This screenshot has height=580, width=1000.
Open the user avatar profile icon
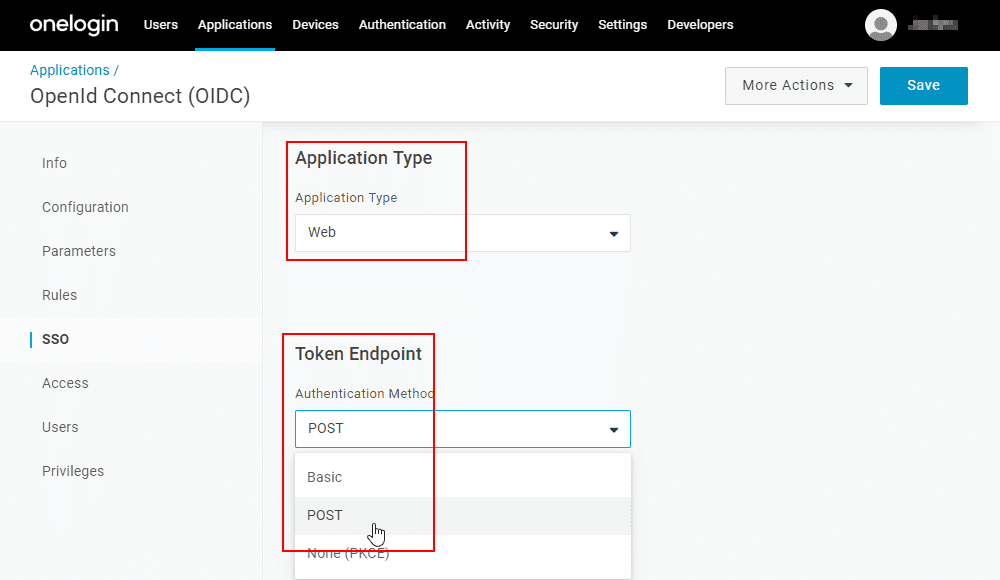[x=881, y=25]
